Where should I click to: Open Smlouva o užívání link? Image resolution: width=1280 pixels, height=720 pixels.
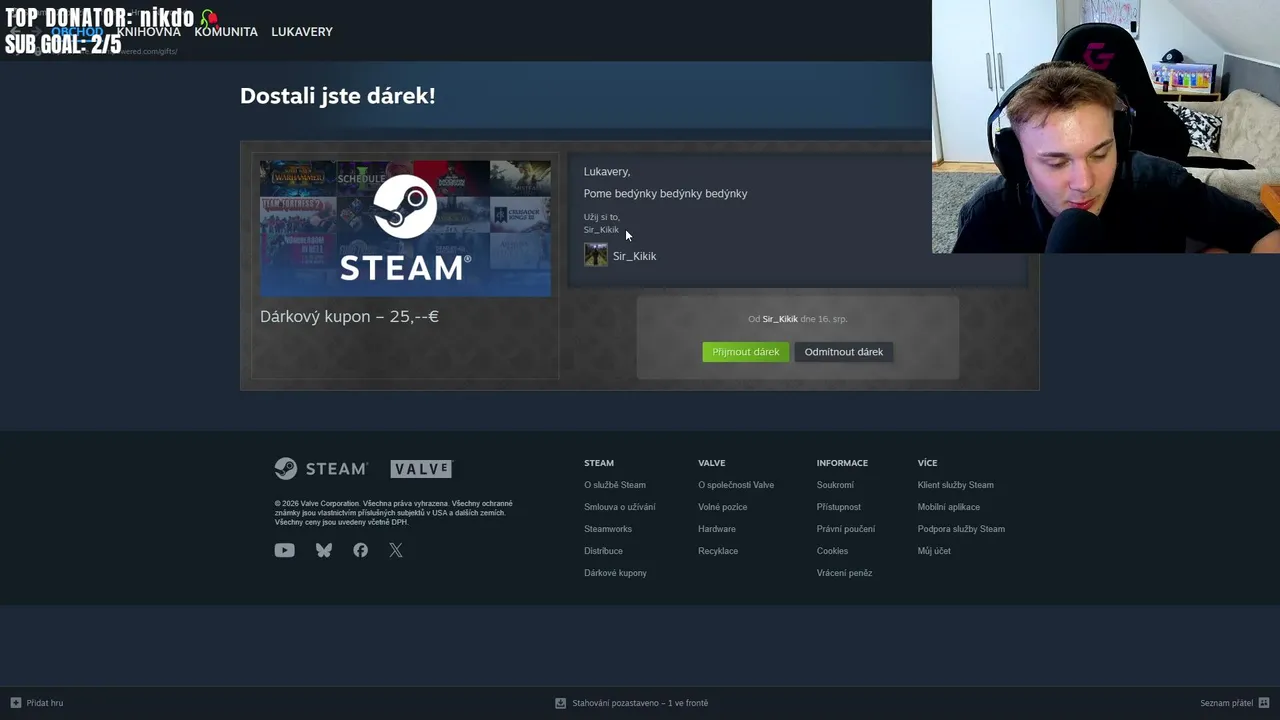[620, 507]
